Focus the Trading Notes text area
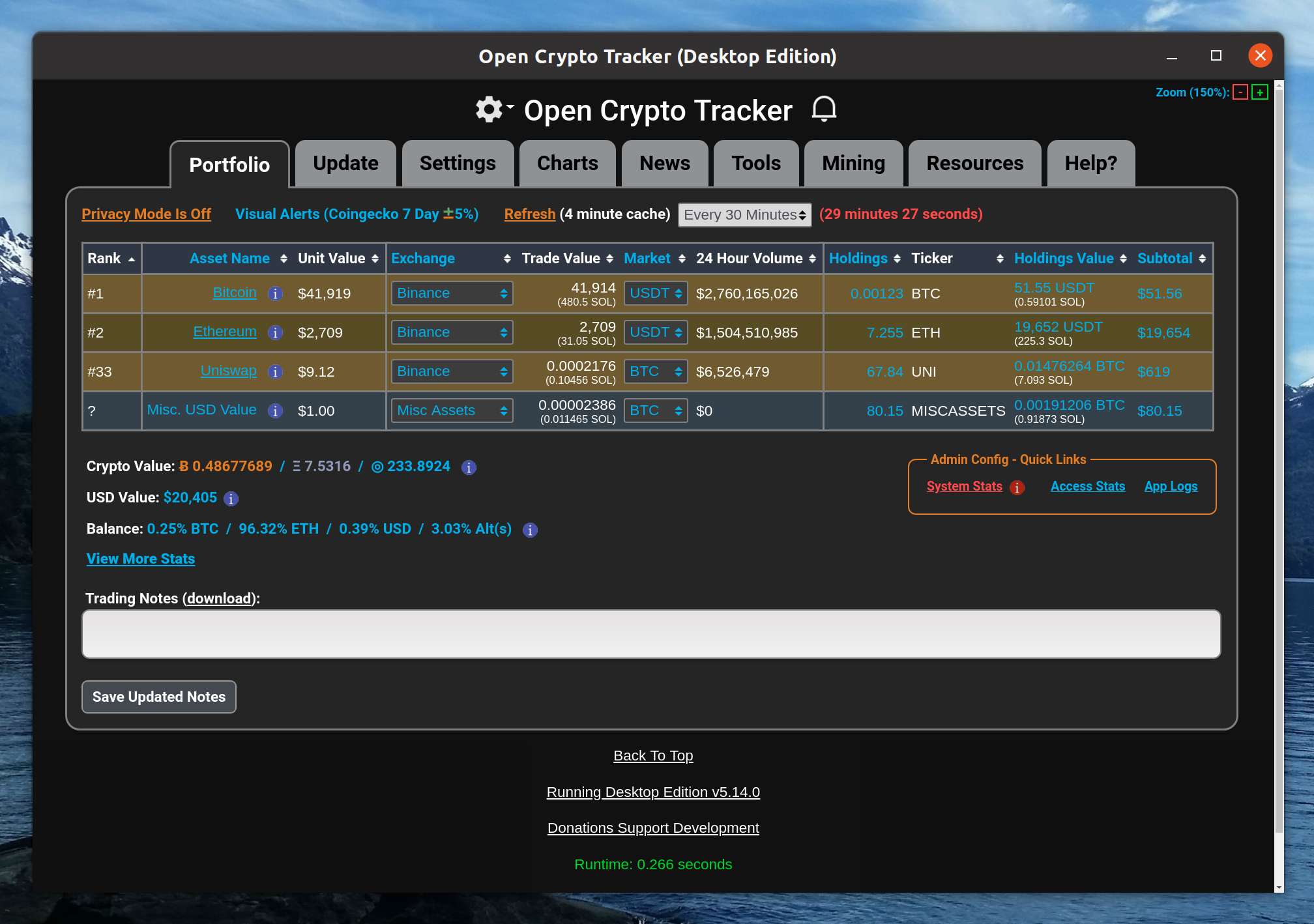The width and height of the screenshot is (1314, 924). pyautogui.click(x=651, y=634)
